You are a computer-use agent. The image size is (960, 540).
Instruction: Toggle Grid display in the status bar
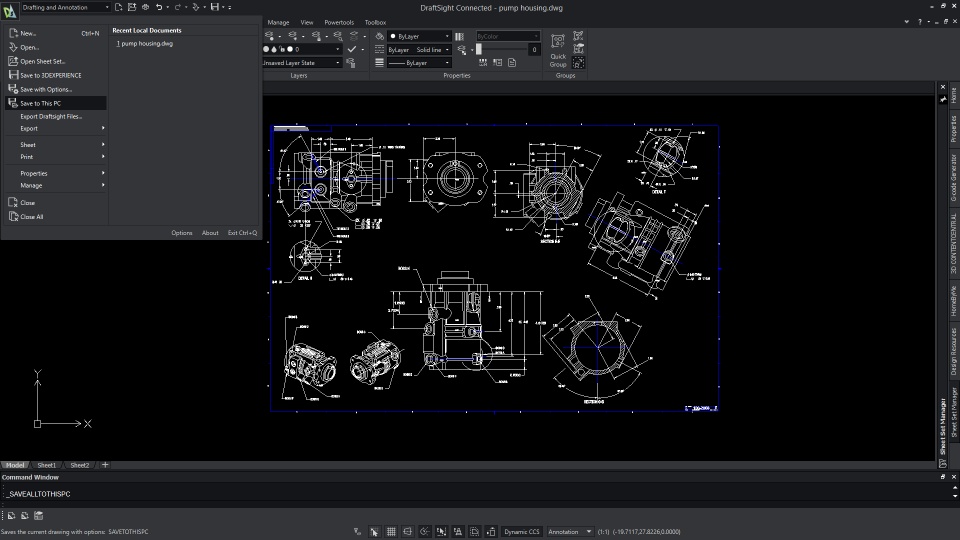click(x=391, y=531)
